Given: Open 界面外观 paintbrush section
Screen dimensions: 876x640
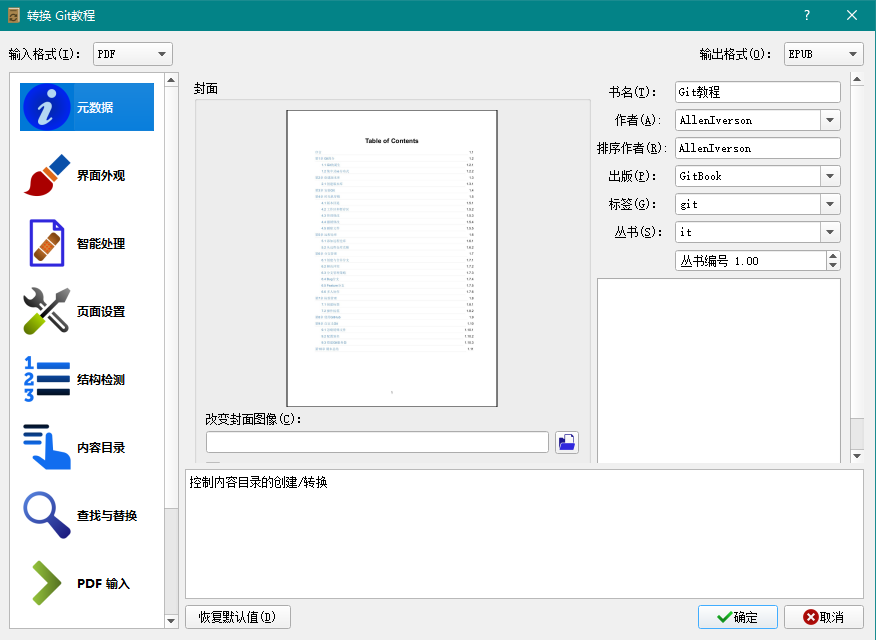Looking at the screenshot, I should pyautogui.click(x=46, y=175).
